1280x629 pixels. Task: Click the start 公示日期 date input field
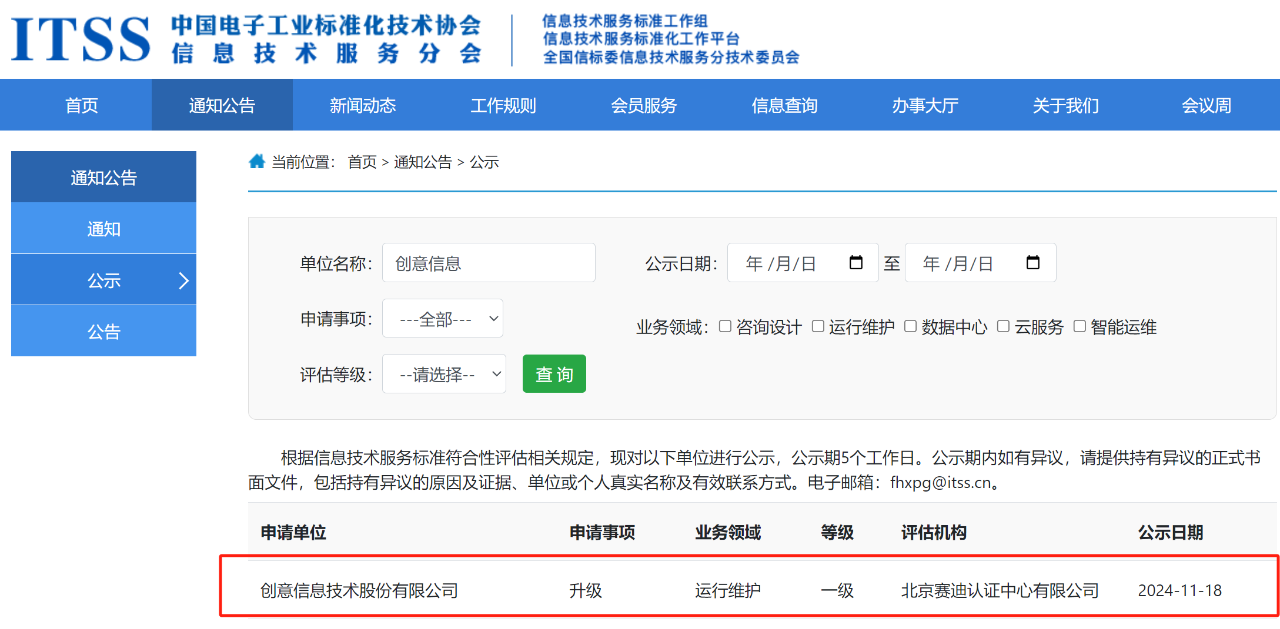point(803,263)
